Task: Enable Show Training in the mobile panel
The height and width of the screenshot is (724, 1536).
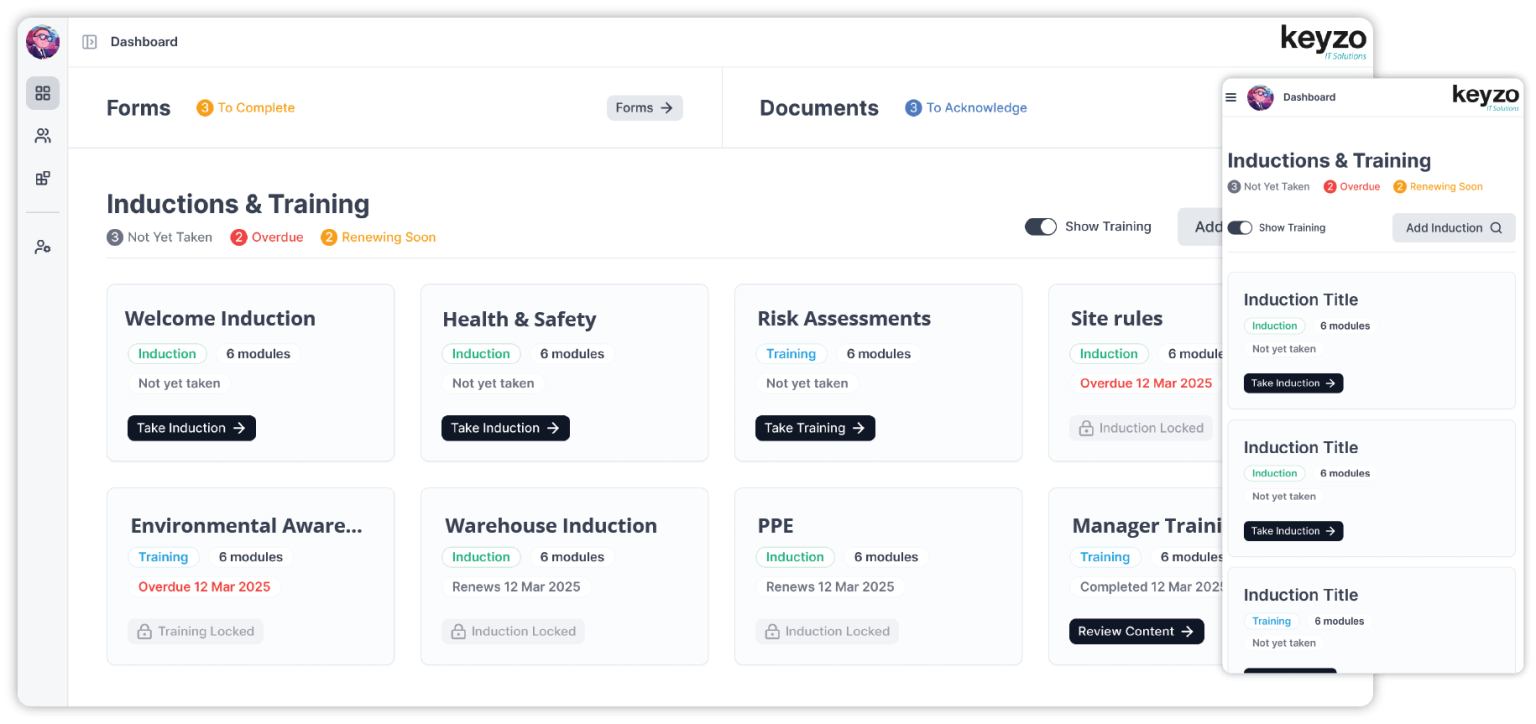Action: (x=1240, y=227)
